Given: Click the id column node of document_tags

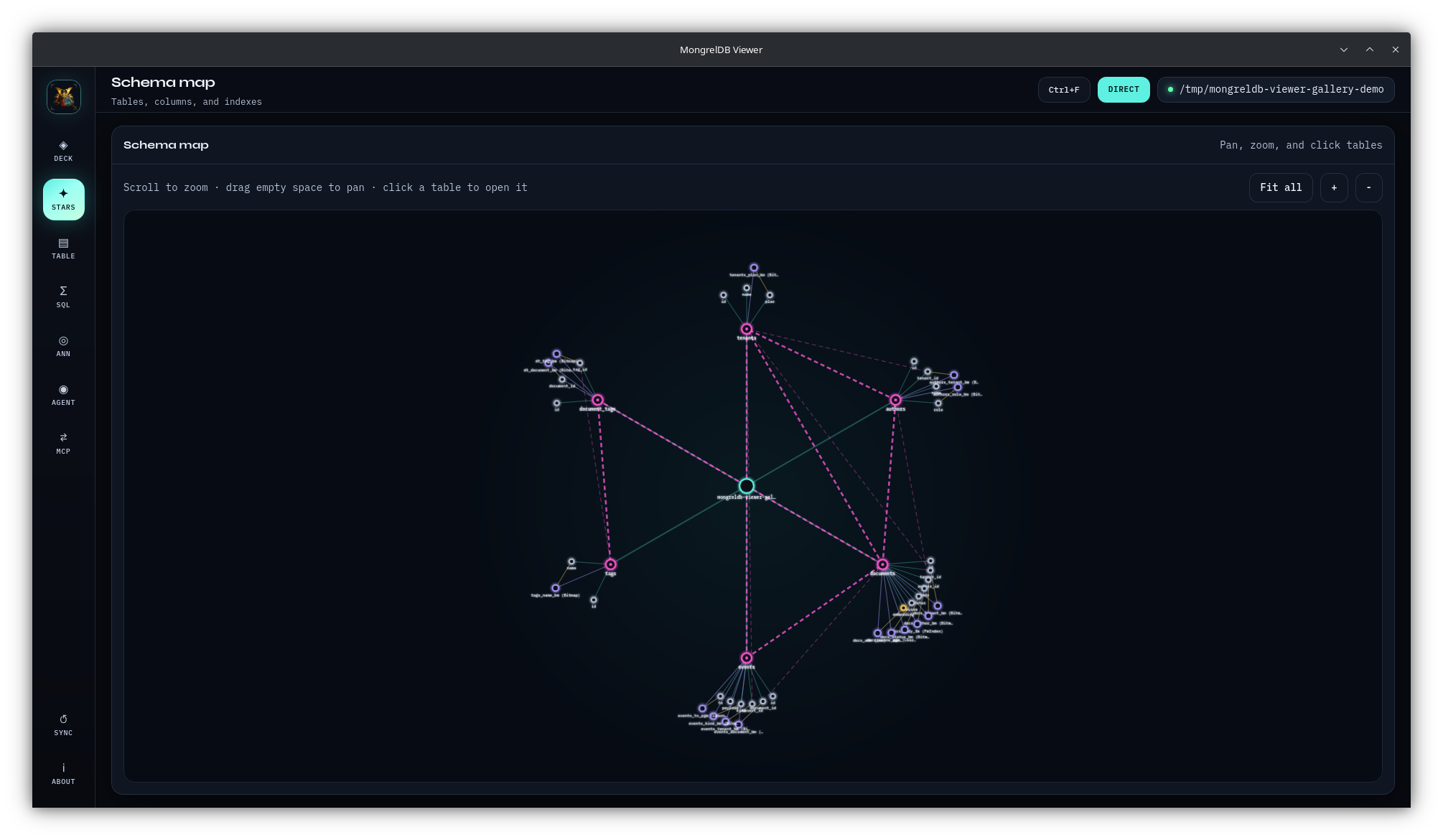Looking at the screenshot, I should [x=556, y=403].
